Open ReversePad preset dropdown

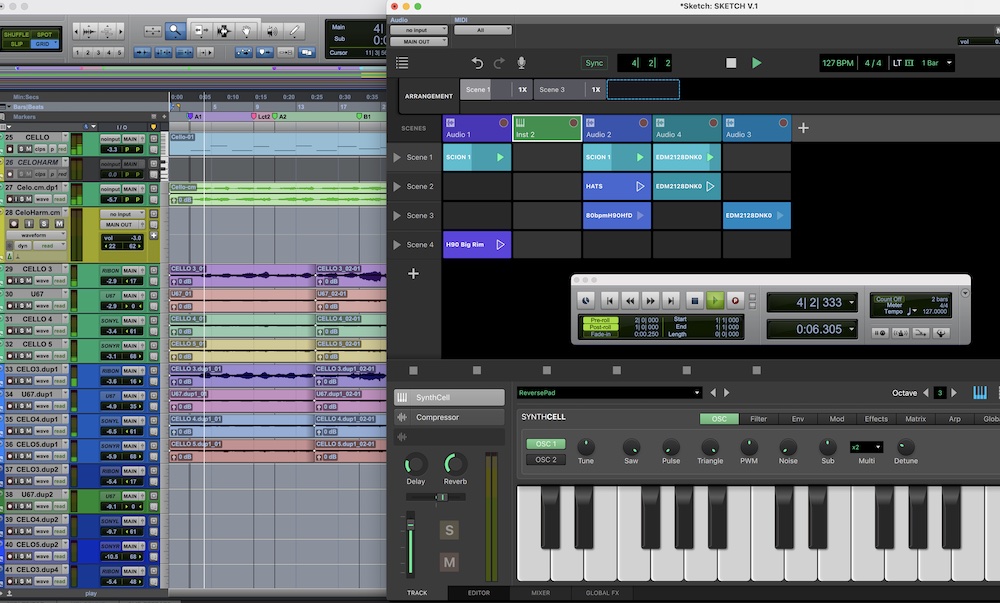click(x=609, y=393)
